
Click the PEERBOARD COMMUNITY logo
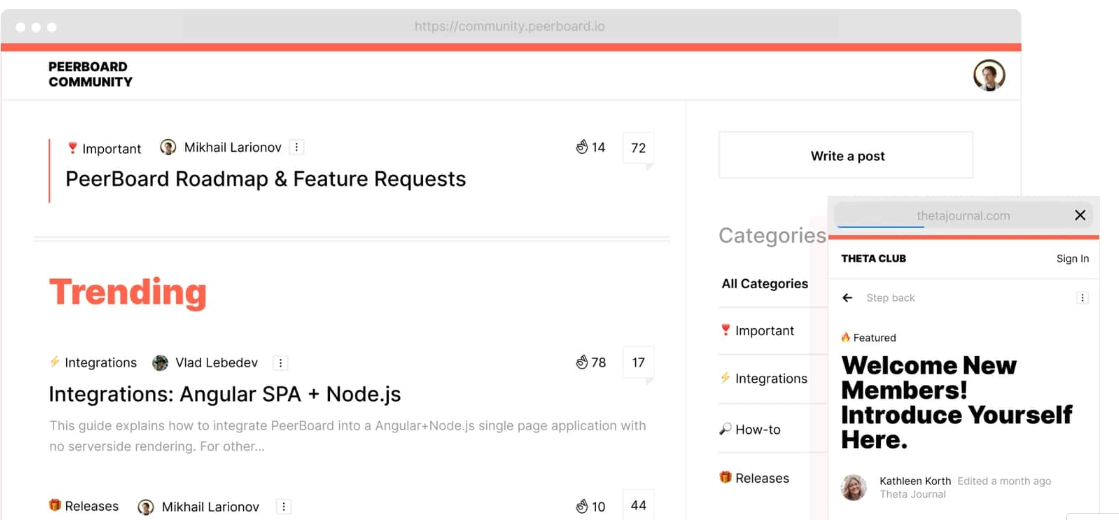[90, 74]
